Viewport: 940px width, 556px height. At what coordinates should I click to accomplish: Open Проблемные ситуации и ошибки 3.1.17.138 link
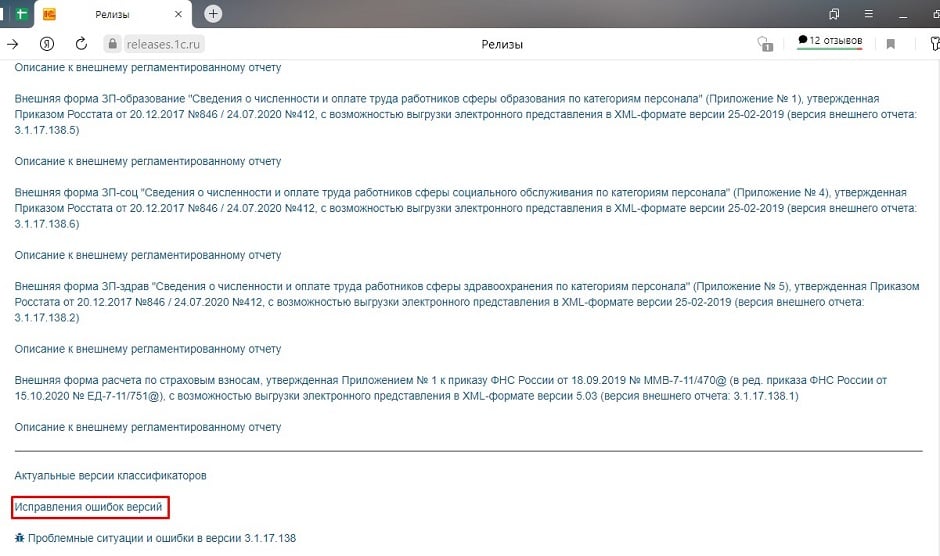coord(162,538)
